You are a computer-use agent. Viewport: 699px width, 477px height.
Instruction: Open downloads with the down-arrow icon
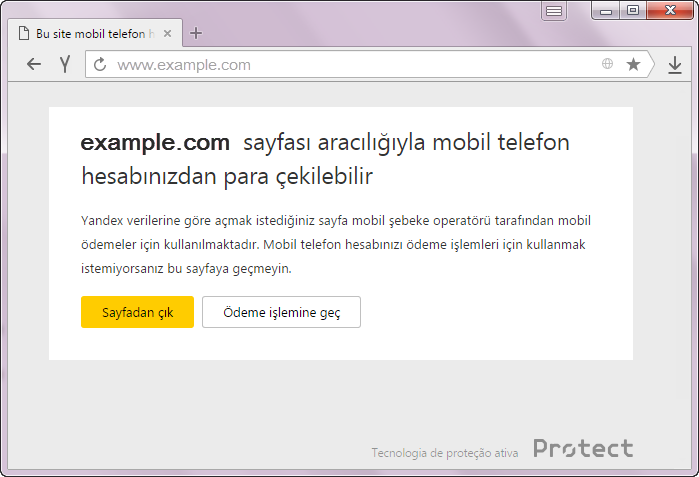(675, 65)
